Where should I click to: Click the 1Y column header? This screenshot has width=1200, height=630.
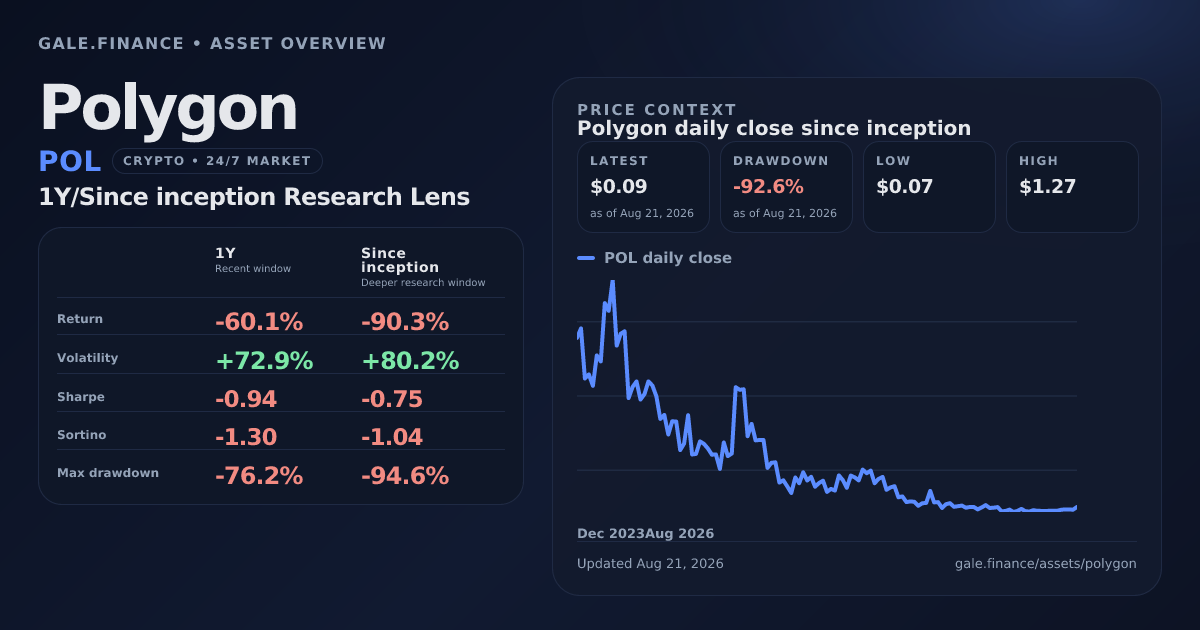point(225,253)
